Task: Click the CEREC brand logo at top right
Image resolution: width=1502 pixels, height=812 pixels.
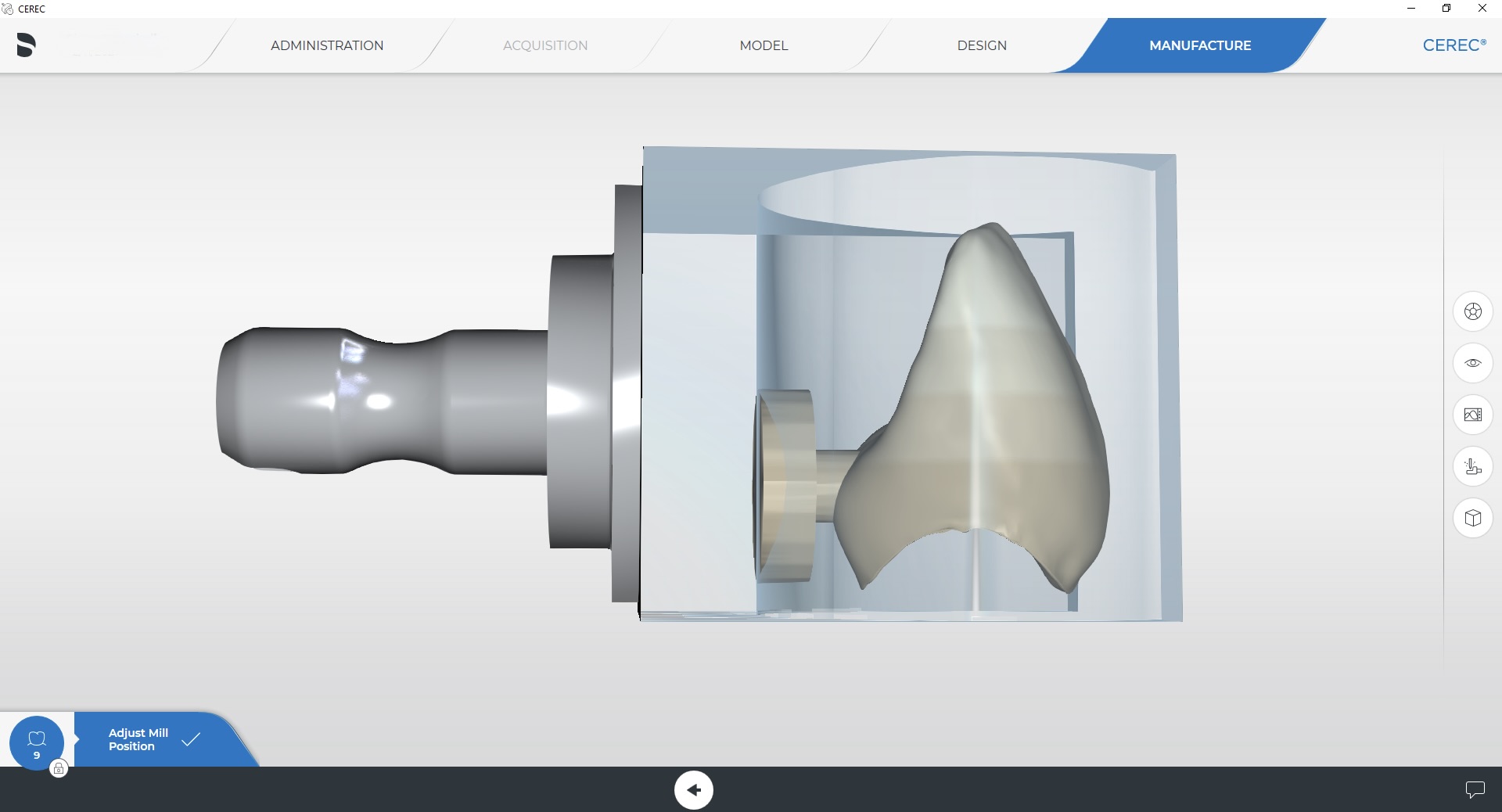Action: (1453, 45)
